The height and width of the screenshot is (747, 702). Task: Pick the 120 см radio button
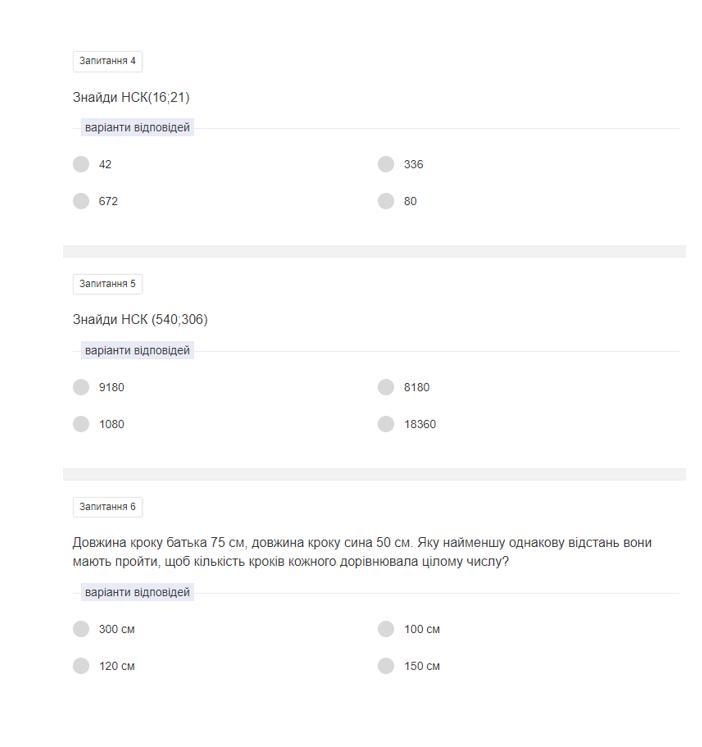(81, 666)
